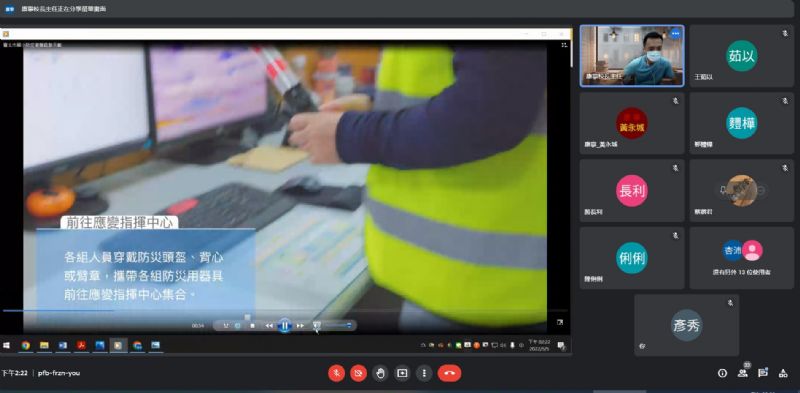Pause the shared video playback
The width and height of the screenshot is (800, 393).
pos(285,325)
